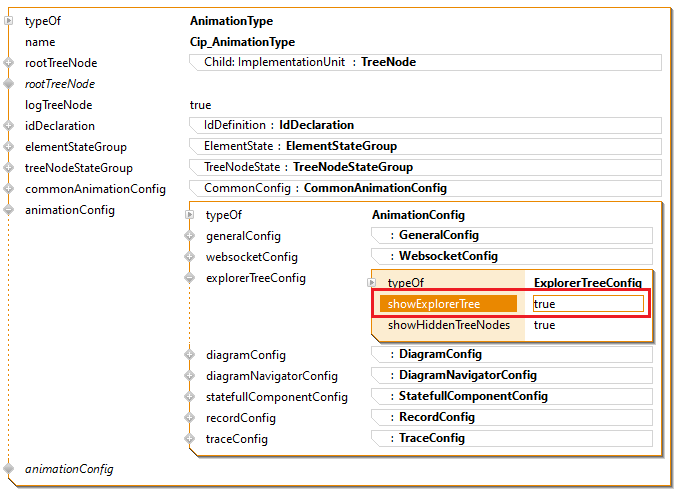This screenshot has width=674, height=495.
Task: Click the showExplorerTree value input field
Action: 587,304
